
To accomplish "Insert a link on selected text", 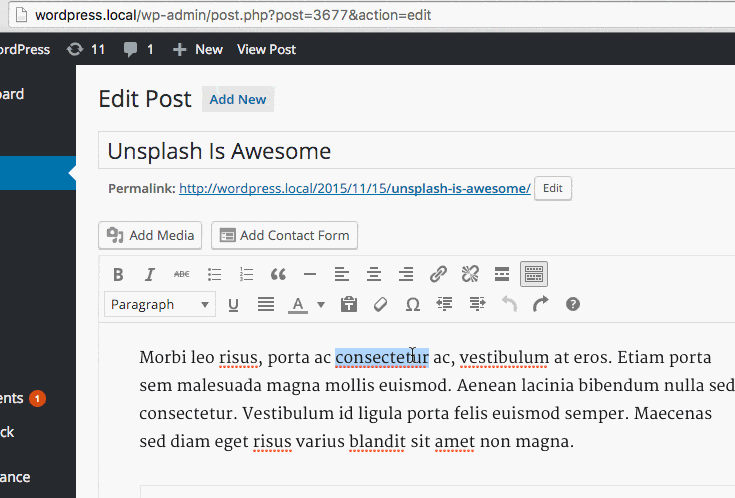I will point(438,274).
